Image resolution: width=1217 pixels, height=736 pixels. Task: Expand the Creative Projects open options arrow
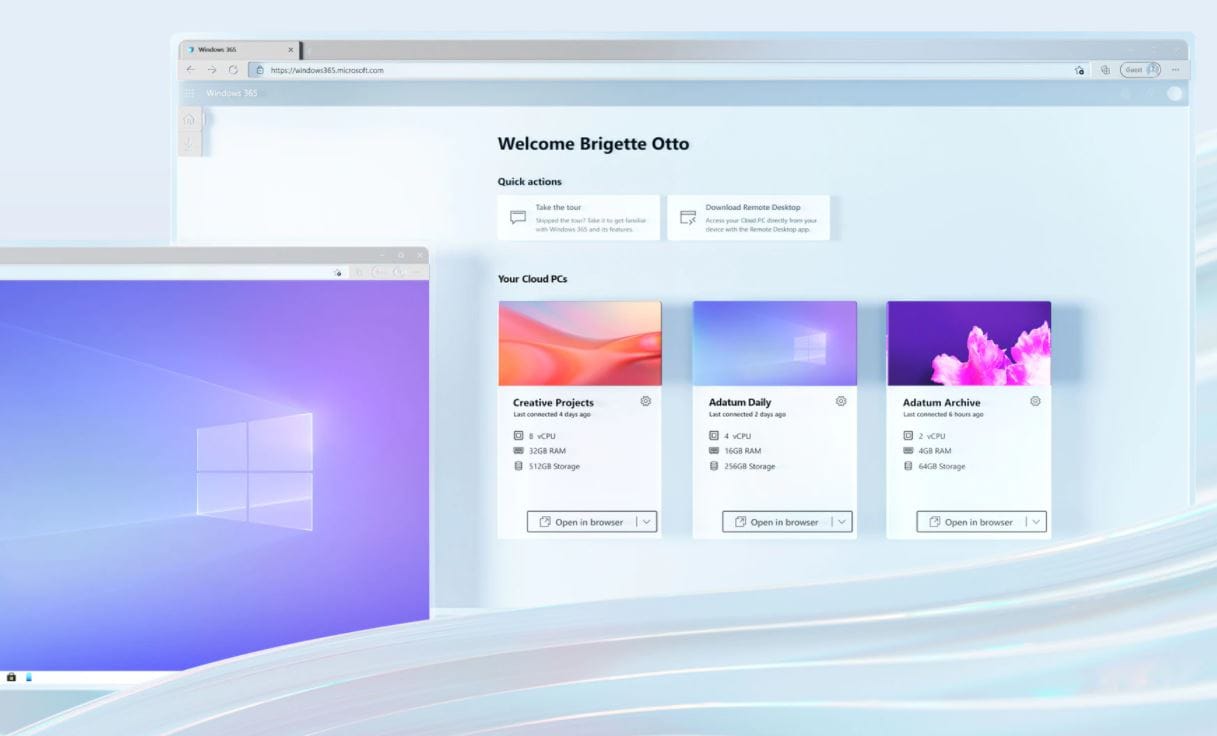pos(647,522)
